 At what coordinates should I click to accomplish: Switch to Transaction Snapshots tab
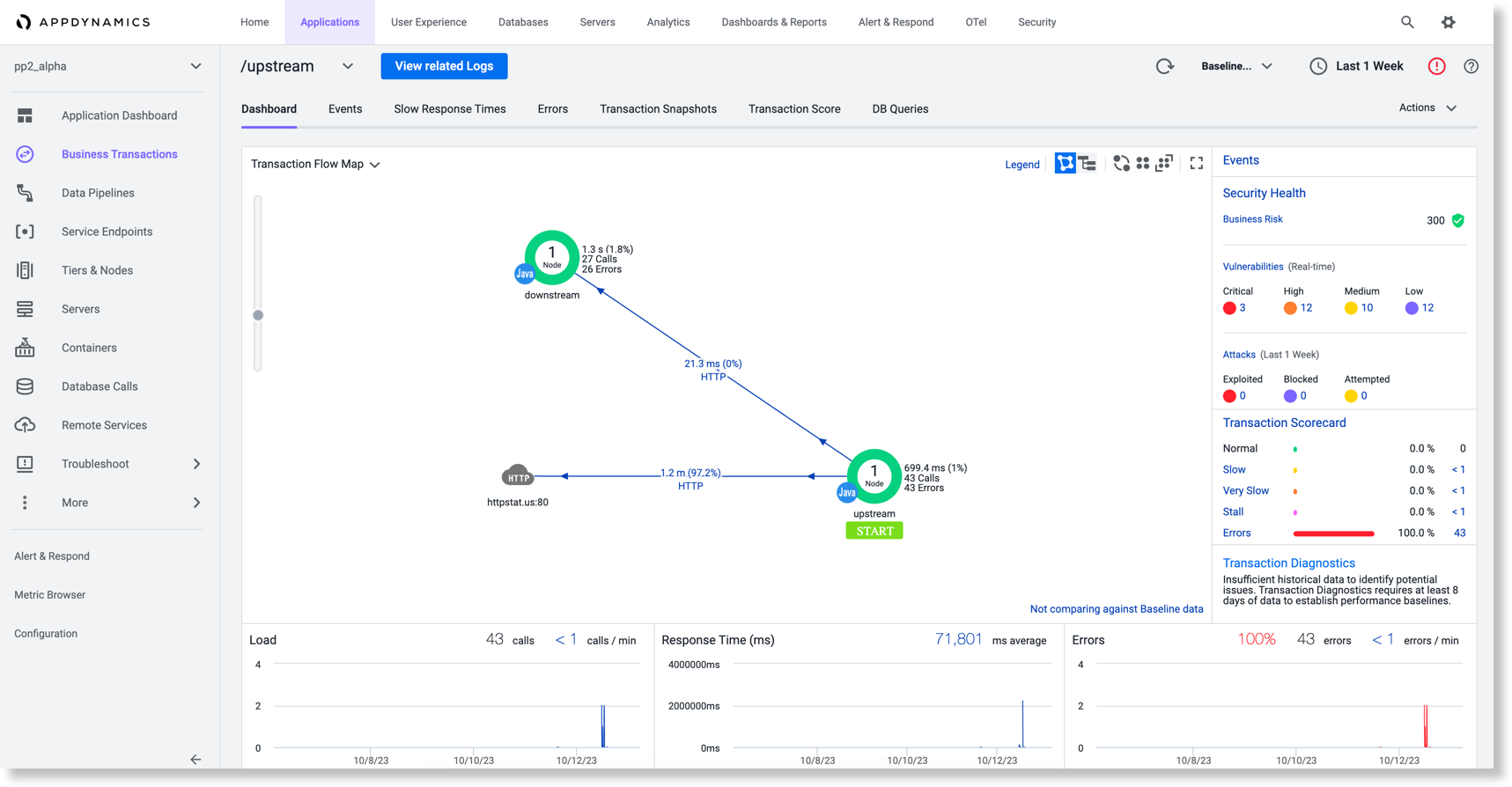(x=658, y=109)
